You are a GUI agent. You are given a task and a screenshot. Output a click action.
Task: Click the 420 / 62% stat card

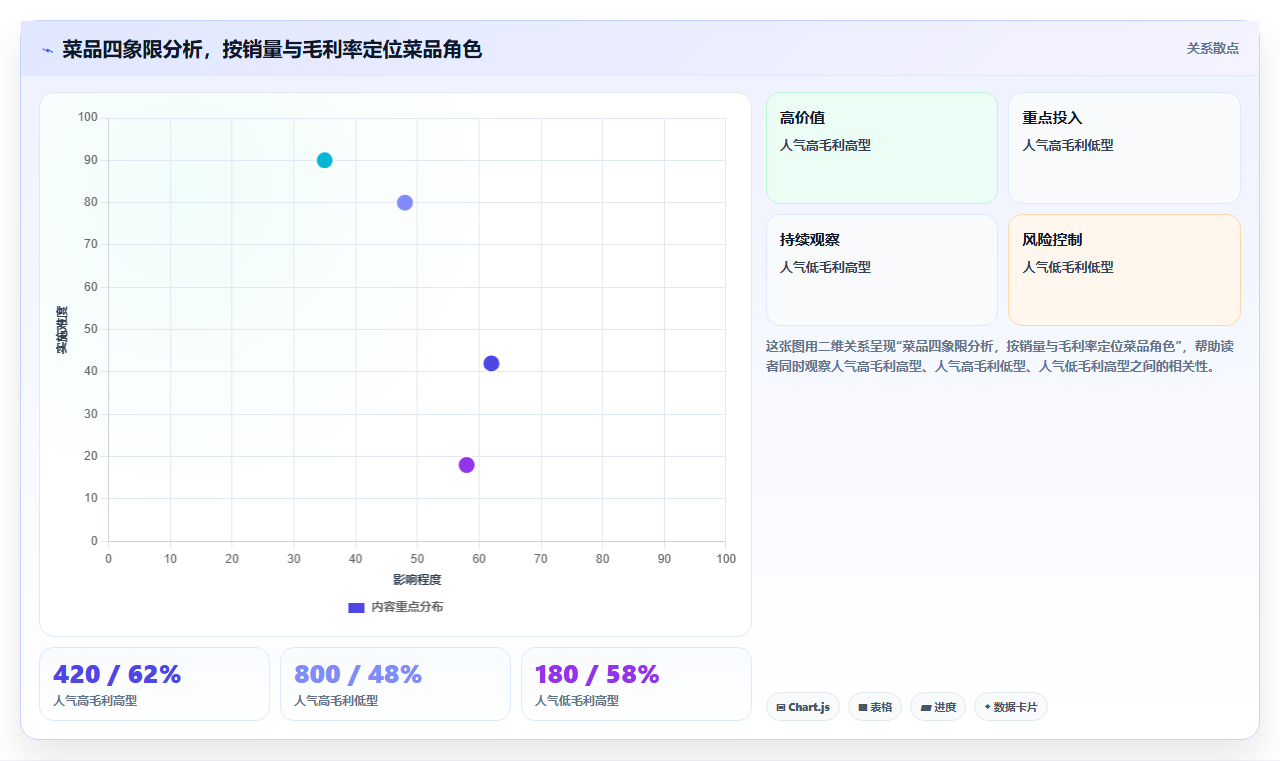(x=154, y=684)
